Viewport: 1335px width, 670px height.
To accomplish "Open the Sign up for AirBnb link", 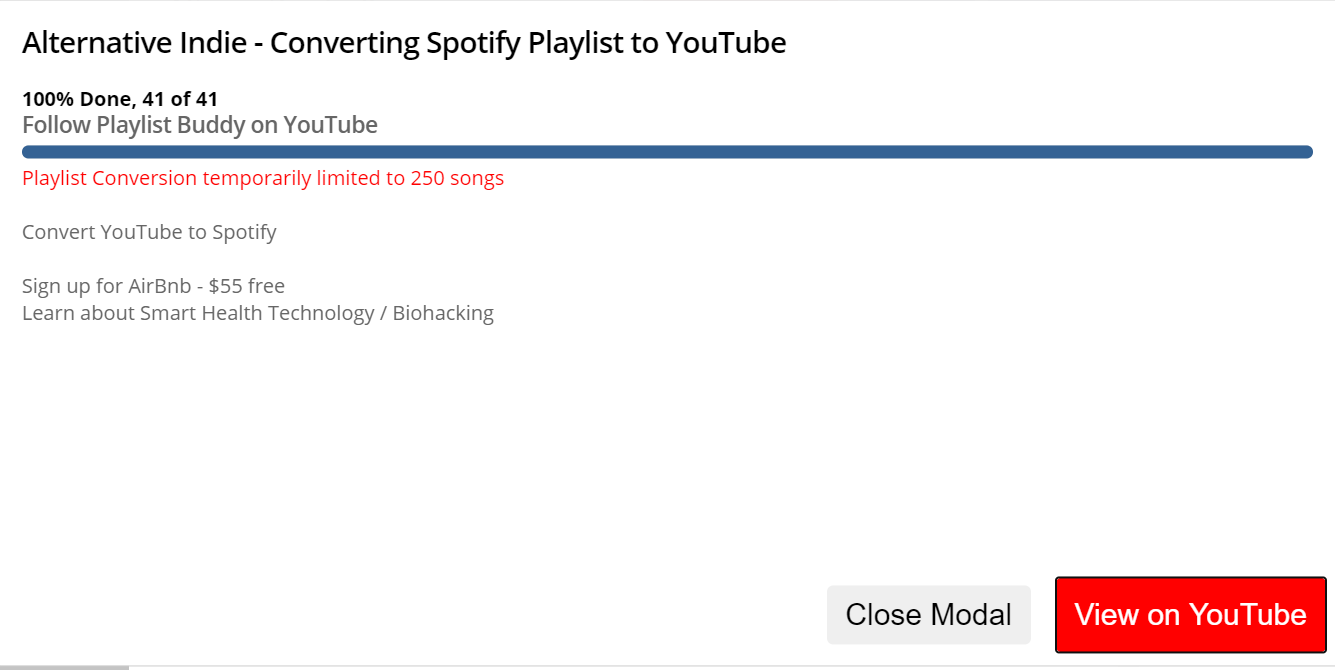I will click(x=153, y=286).
